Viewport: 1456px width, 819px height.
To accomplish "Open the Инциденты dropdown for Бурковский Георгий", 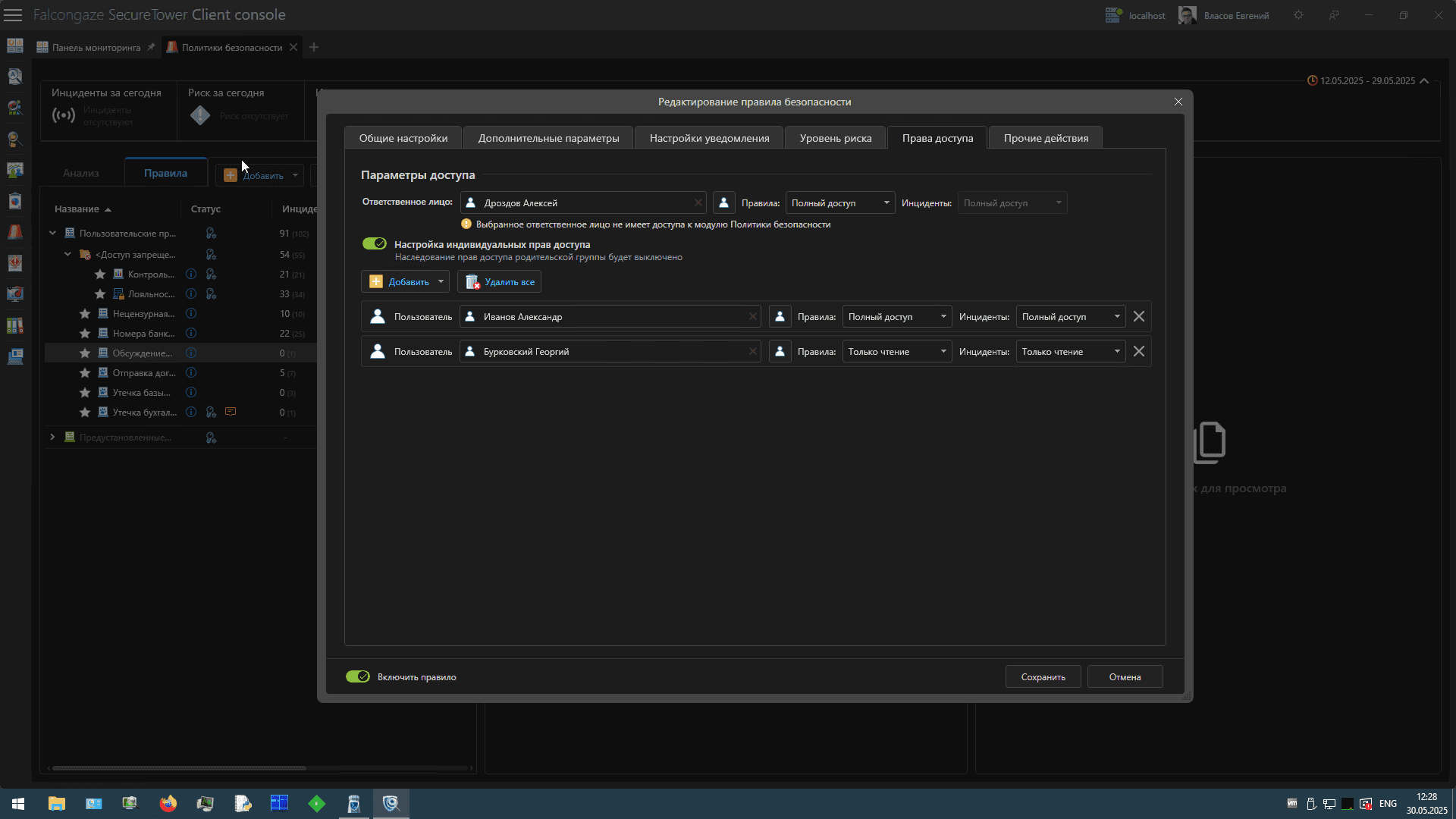I will click(1071, 352).
